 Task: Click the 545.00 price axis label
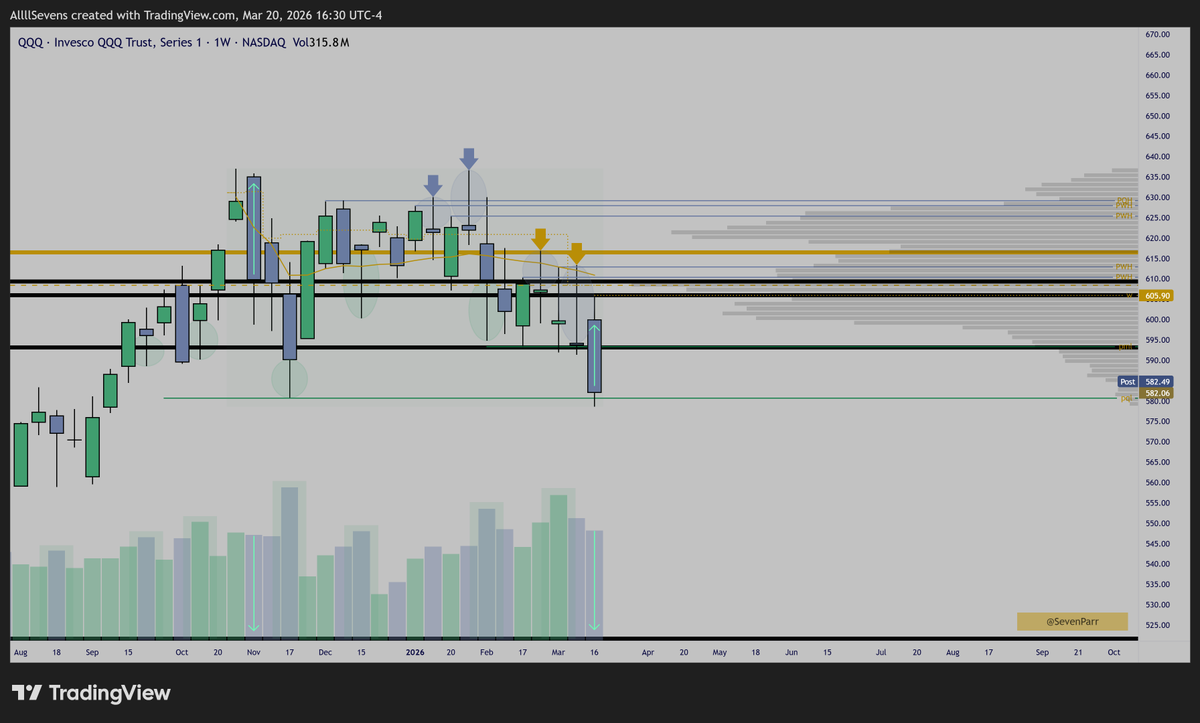pos(1158,544)
